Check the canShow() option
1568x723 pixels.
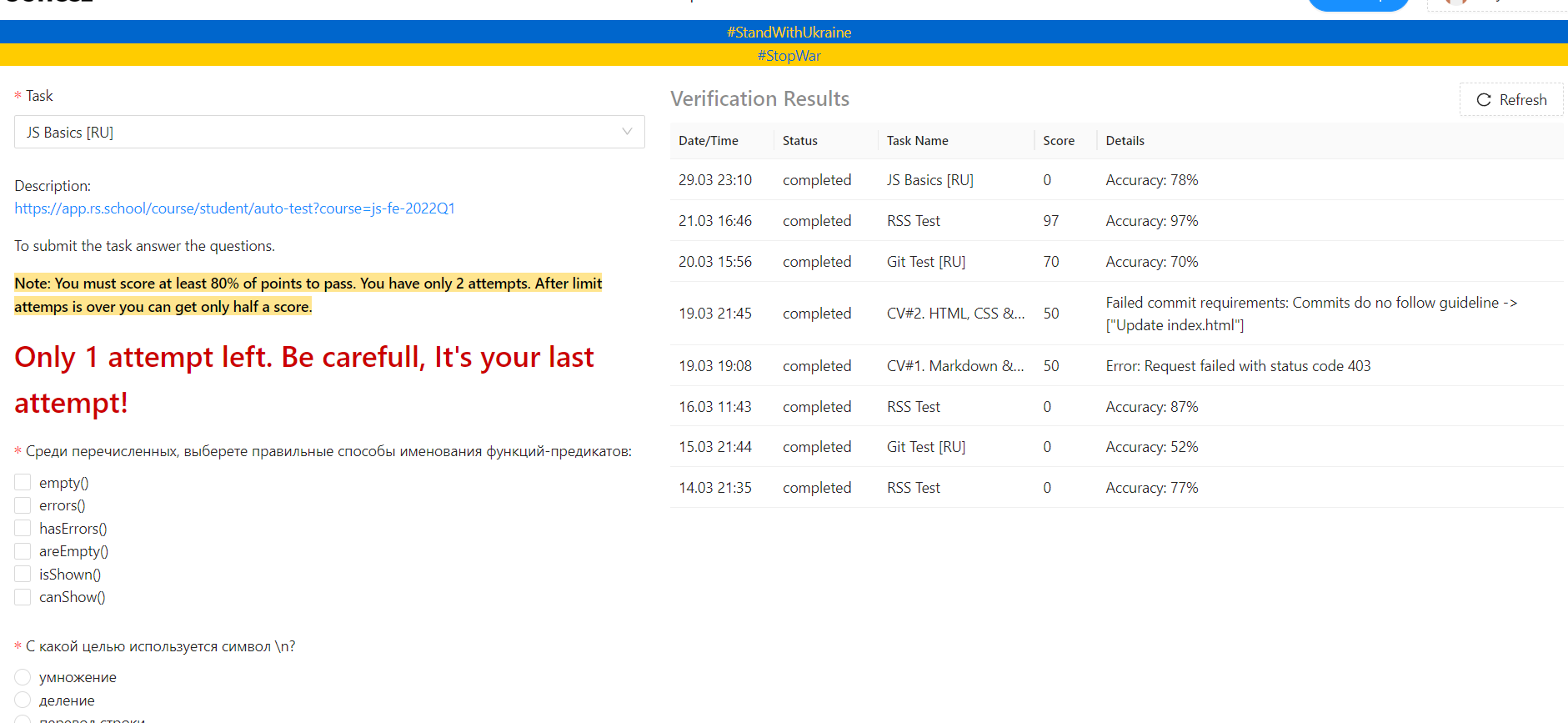pyautogui.click(x=23, y=597)
